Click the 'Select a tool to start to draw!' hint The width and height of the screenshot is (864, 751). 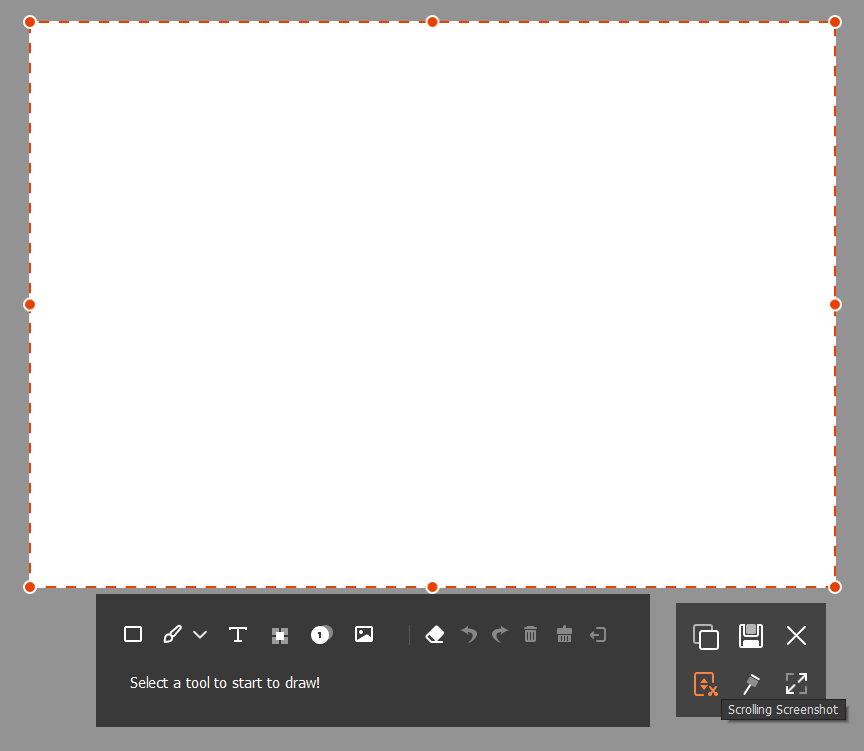point(225,683)
